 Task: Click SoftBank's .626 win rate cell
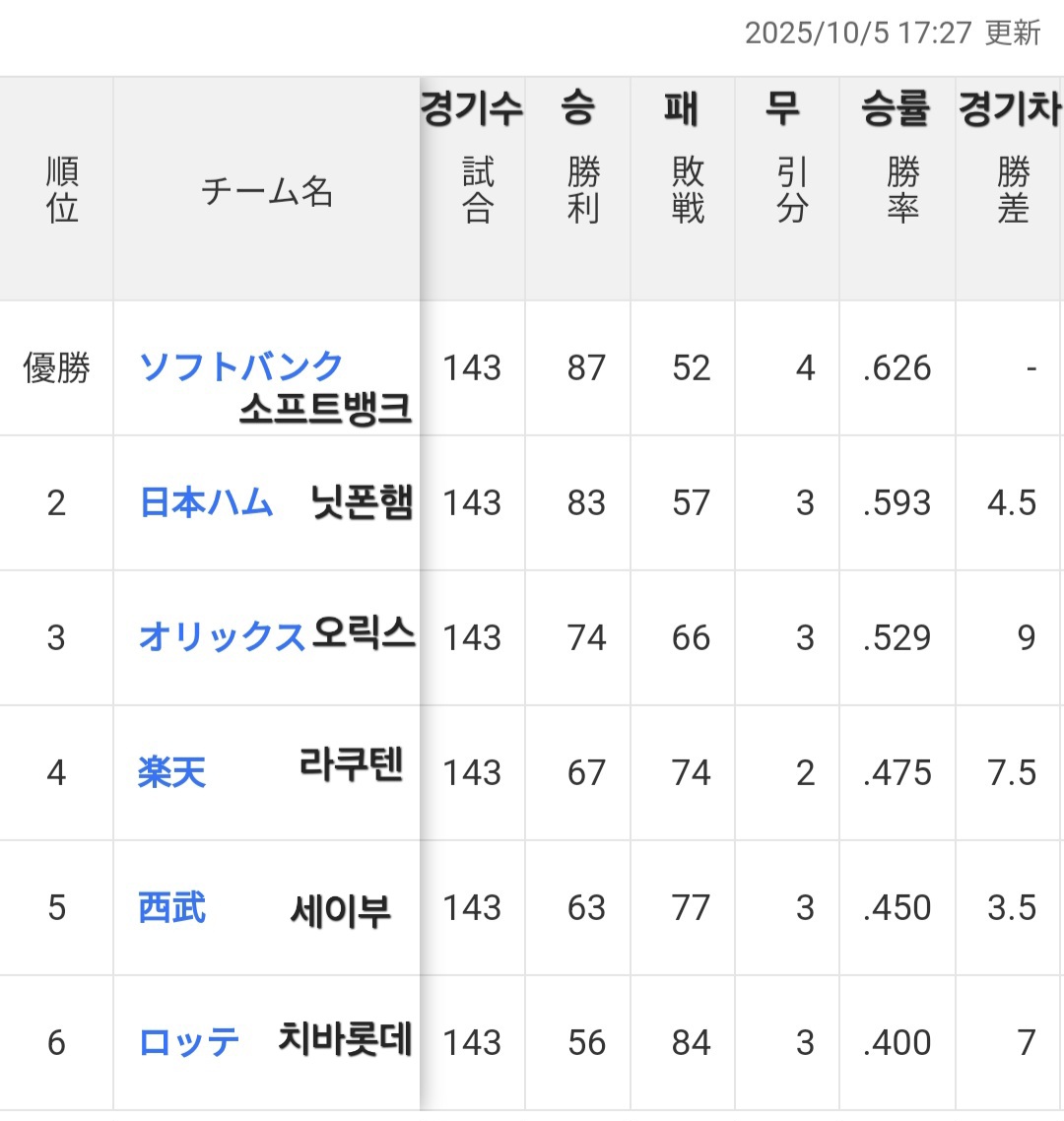pyautogui.click(x=897, y=368)
